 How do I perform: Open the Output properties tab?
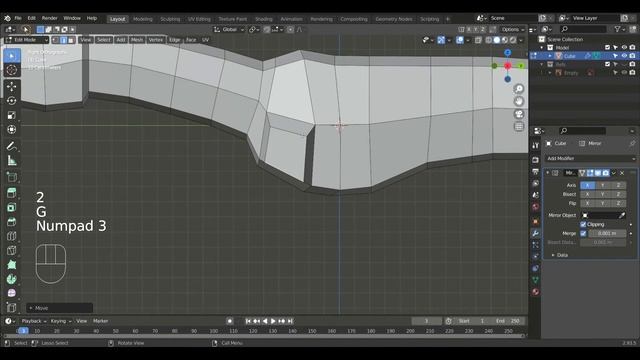pos(536,172)
